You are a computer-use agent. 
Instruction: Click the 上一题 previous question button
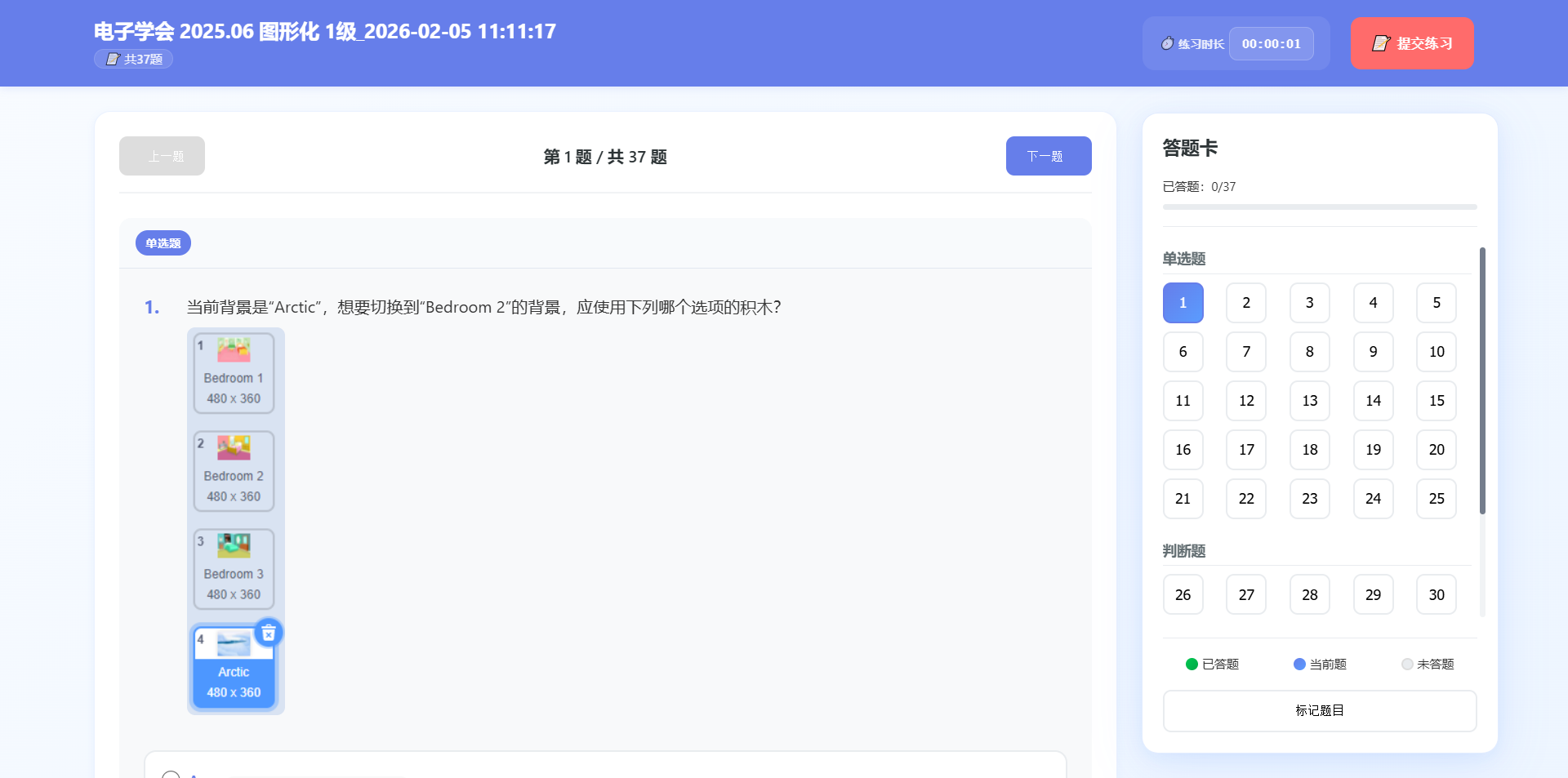(162, 156)
